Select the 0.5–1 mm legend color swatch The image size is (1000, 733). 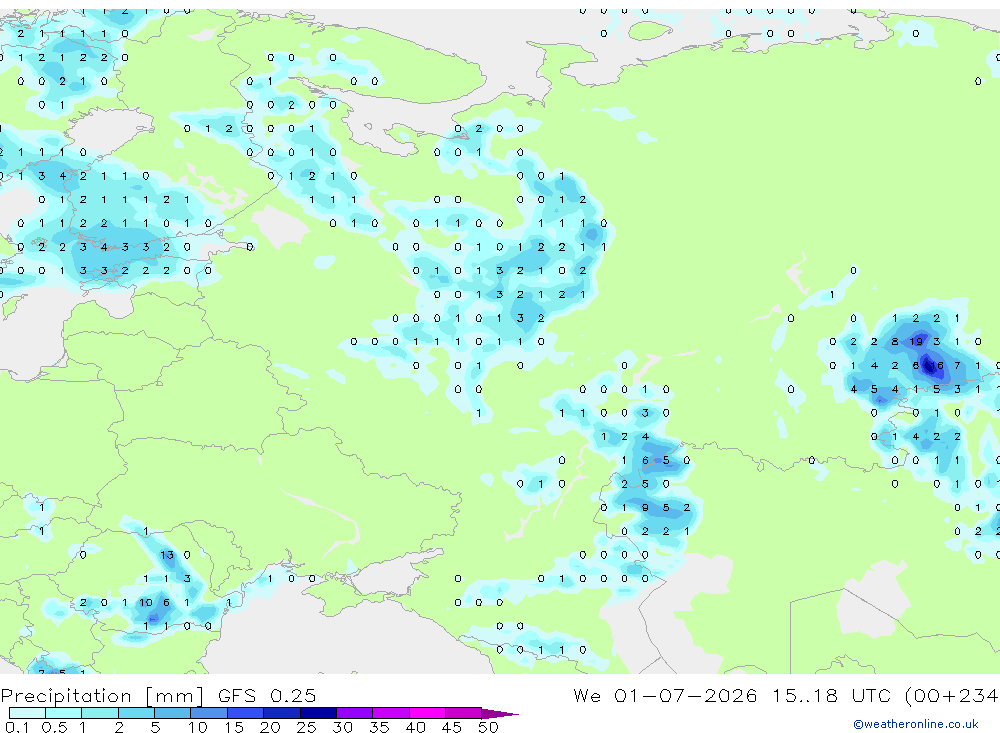[63, 713]
